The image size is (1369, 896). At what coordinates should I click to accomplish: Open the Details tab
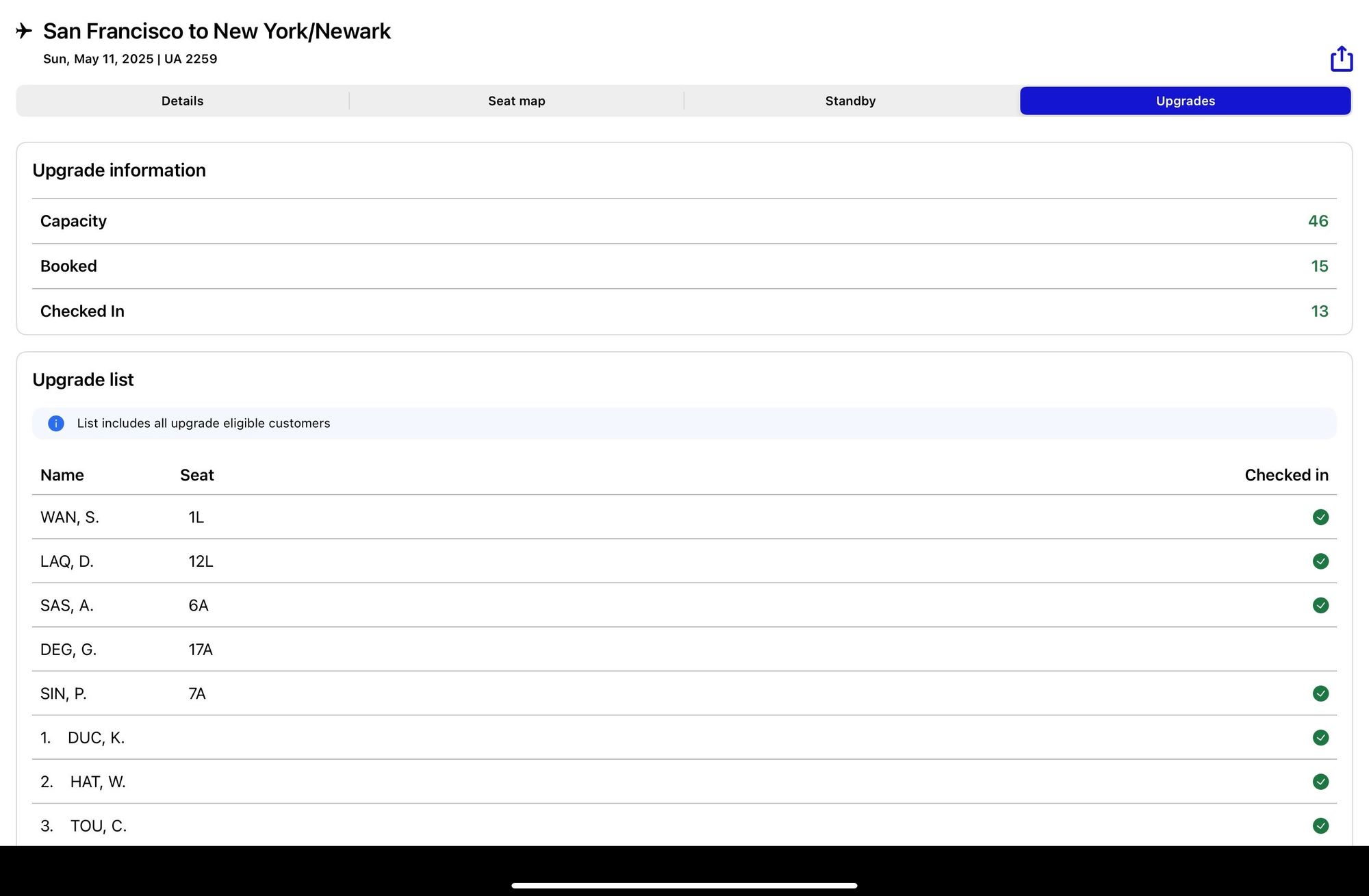click(x=183, y=101)
